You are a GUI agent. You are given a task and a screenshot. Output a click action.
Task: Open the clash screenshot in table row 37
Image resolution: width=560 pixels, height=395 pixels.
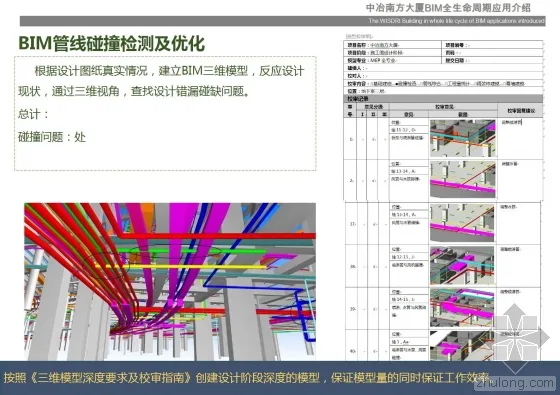click(x=462, y=223)
